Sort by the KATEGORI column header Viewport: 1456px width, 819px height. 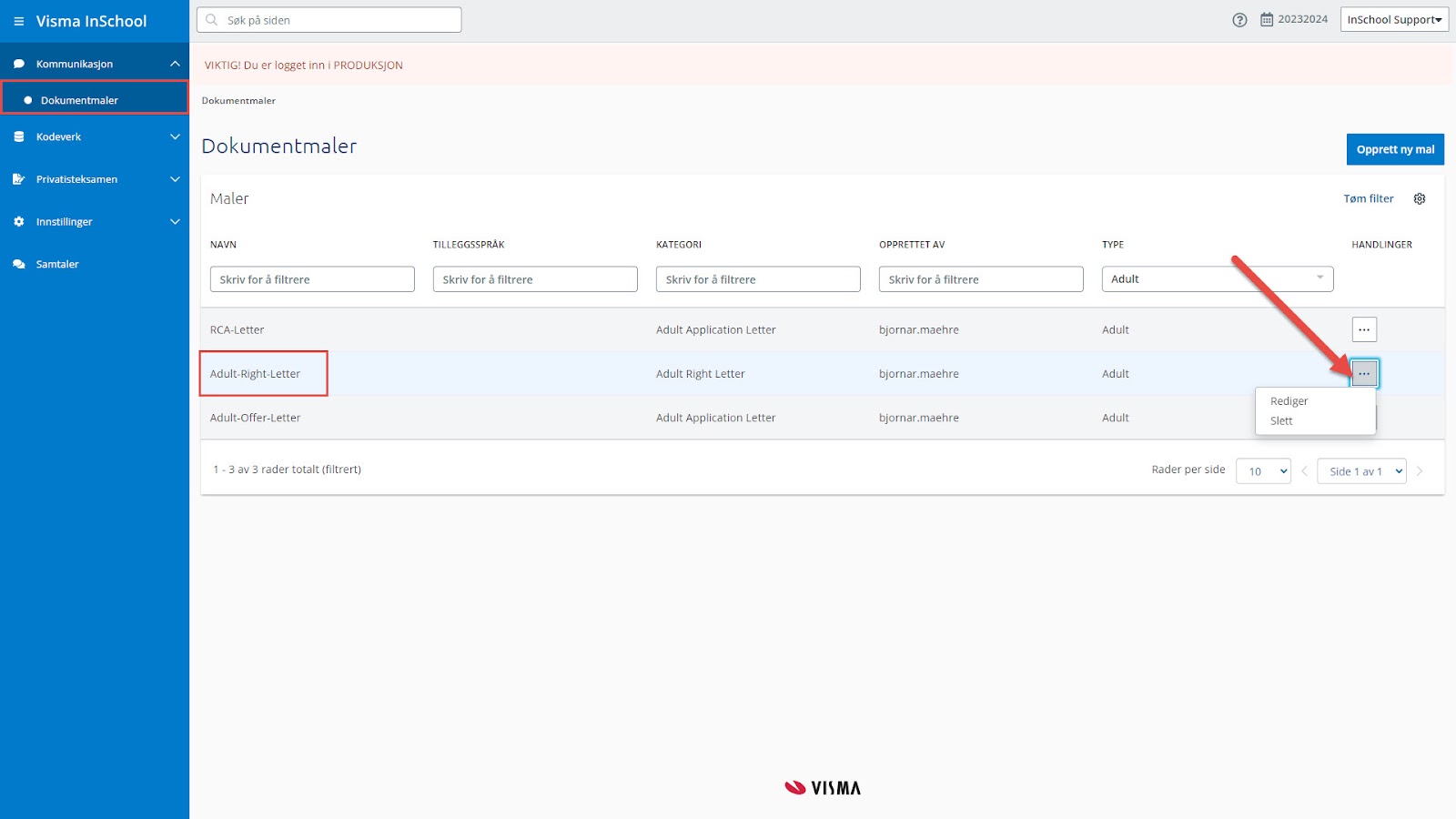tap(679, 245)
